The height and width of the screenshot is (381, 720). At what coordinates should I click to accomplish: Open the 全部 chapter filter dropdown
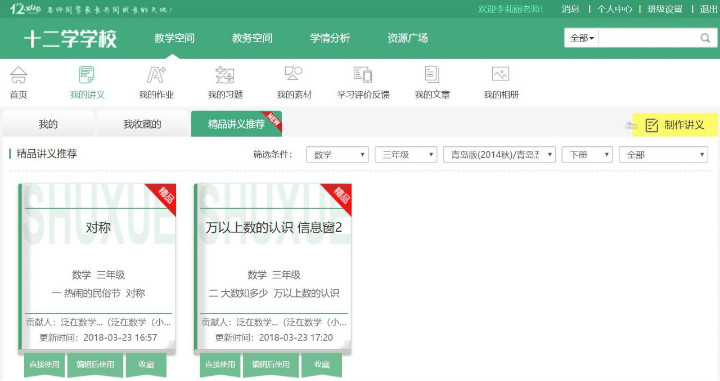[664, 155]
